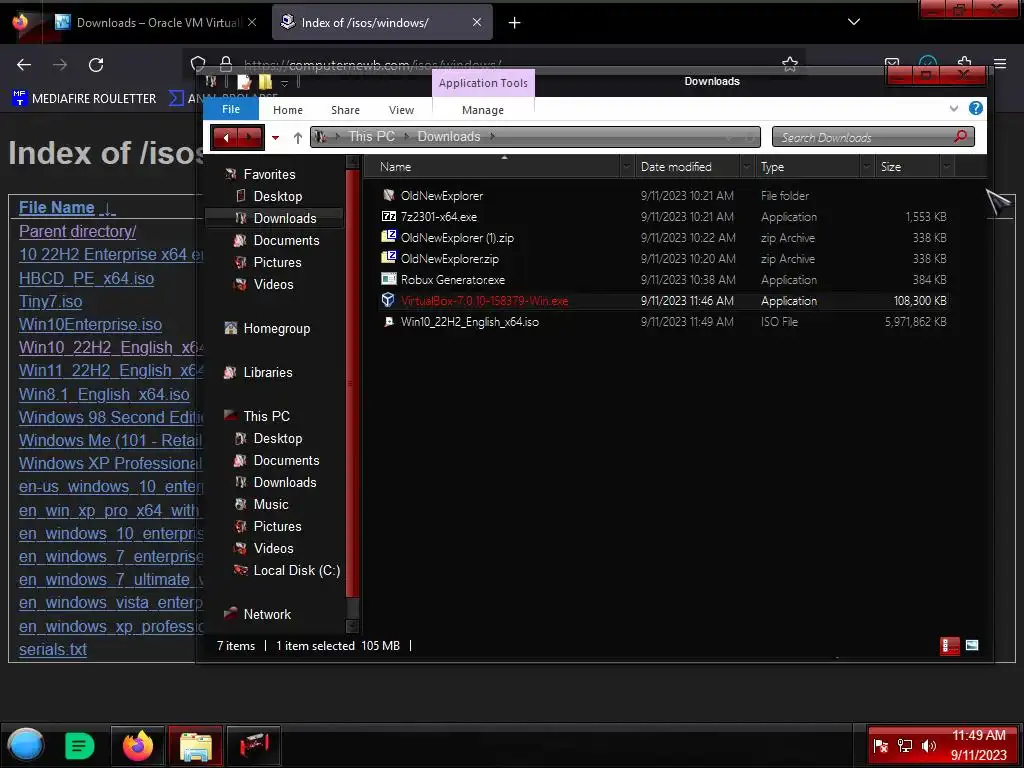This screenshot has width=1024, height=768.
Task: Select the Win10_22H2_English_x64.iso disc icon
Action: 389,321
